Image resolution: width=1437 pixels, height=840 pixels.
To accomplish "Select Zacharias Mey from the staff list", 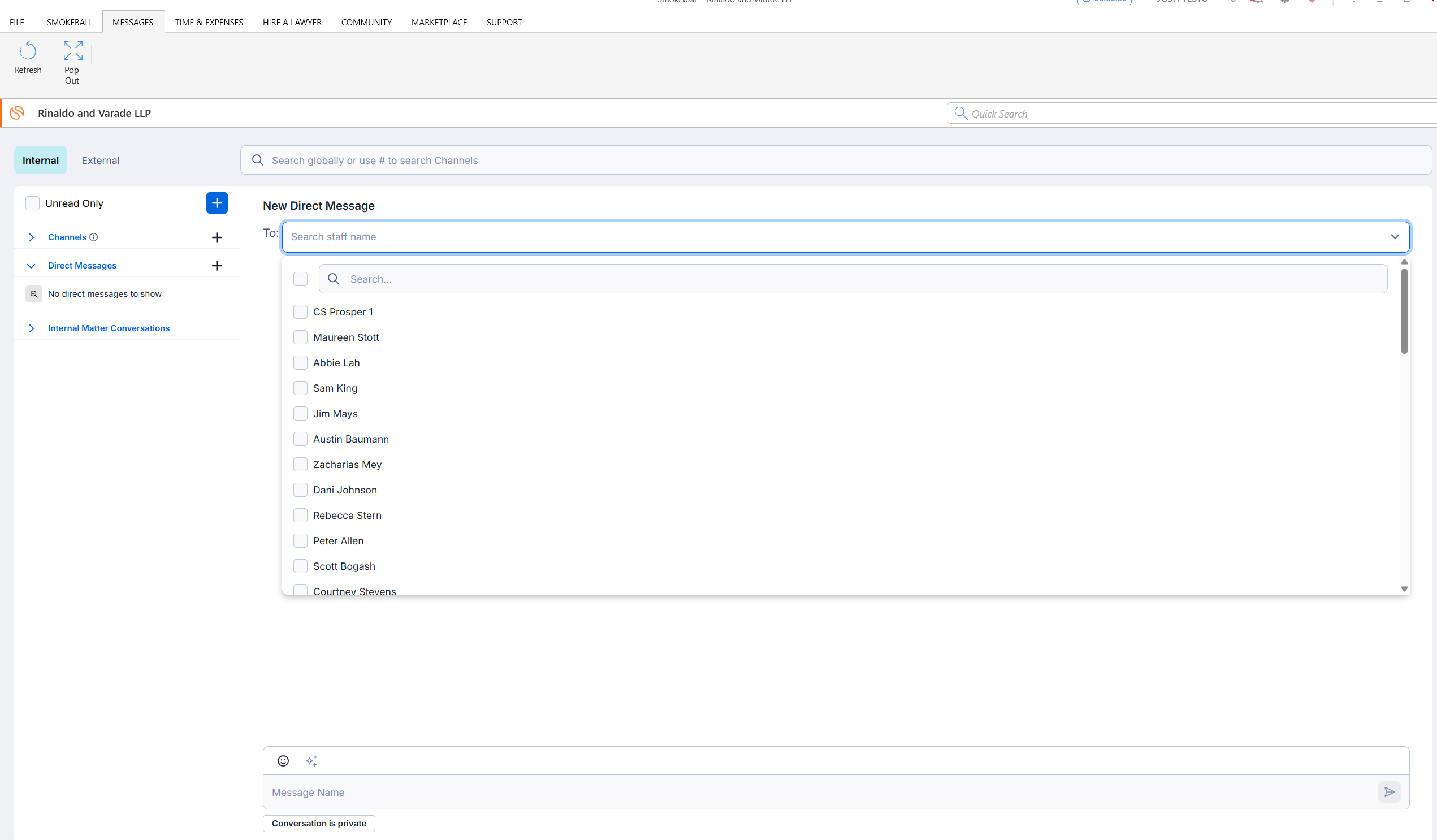I will pos(347,465).
